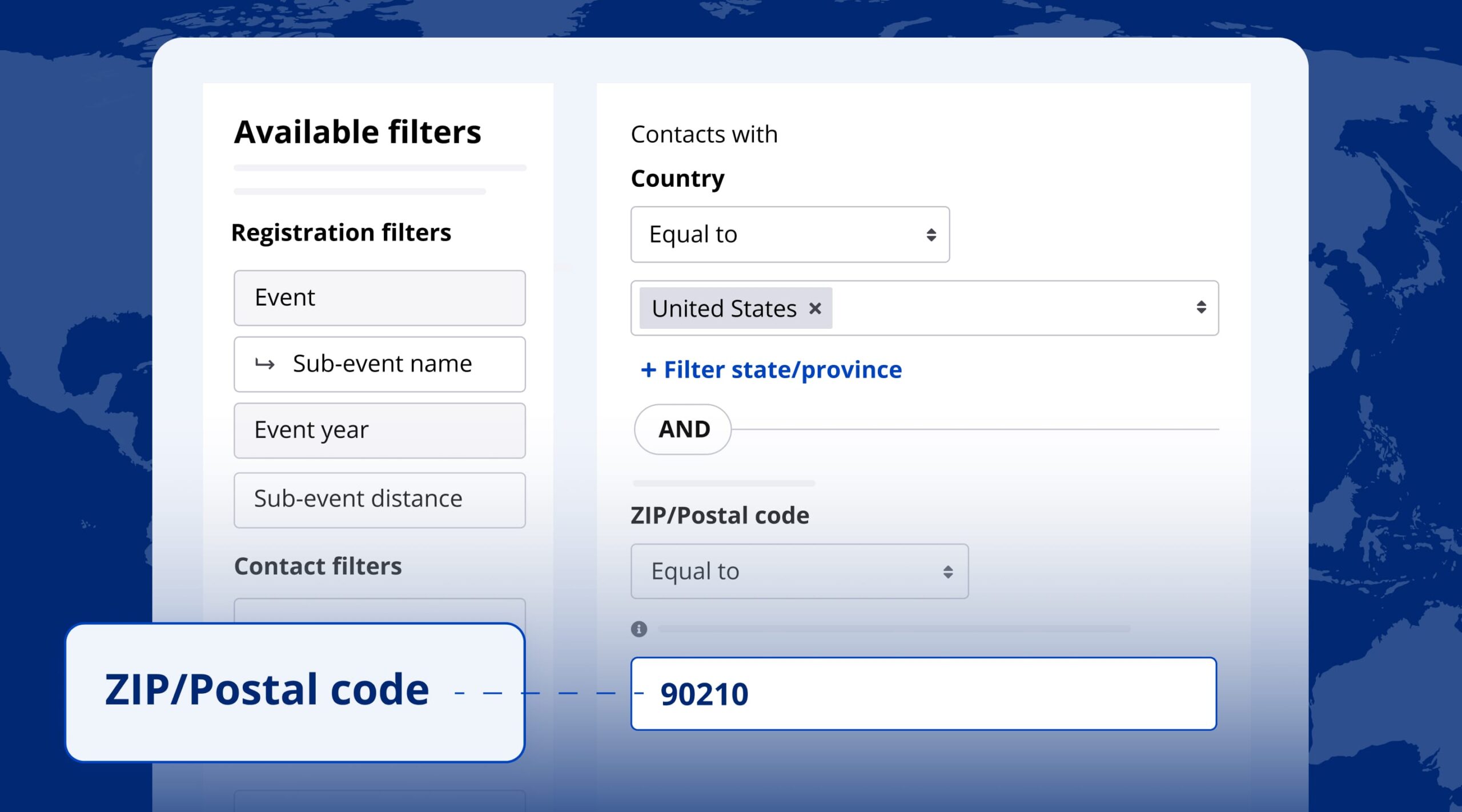Screen dimensions: 1462x812
Task: Click the large ZIP/Postal code callout label
Action: (267, 690)
